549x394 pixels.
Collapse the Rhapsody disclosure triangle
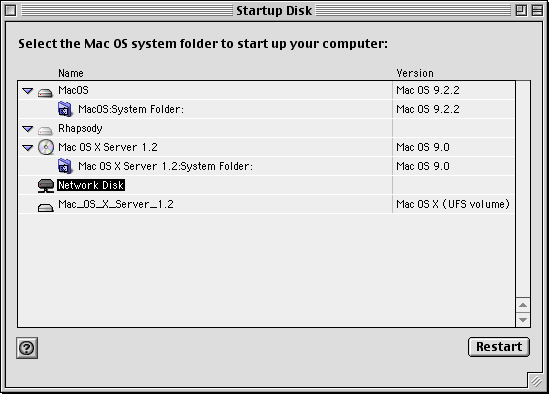pyautogui.click(x=27, y=129)
